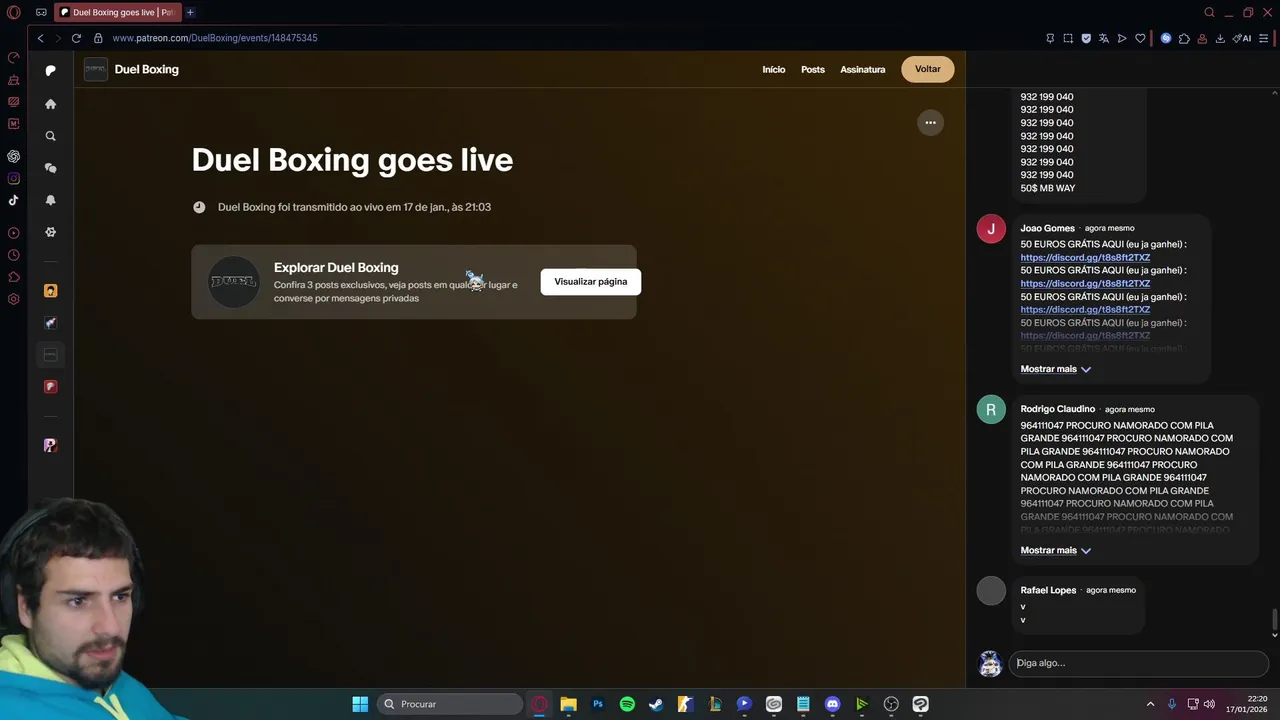Click the Patreon logo in sidebar
Screen dimensions: 1280x720
51,70
